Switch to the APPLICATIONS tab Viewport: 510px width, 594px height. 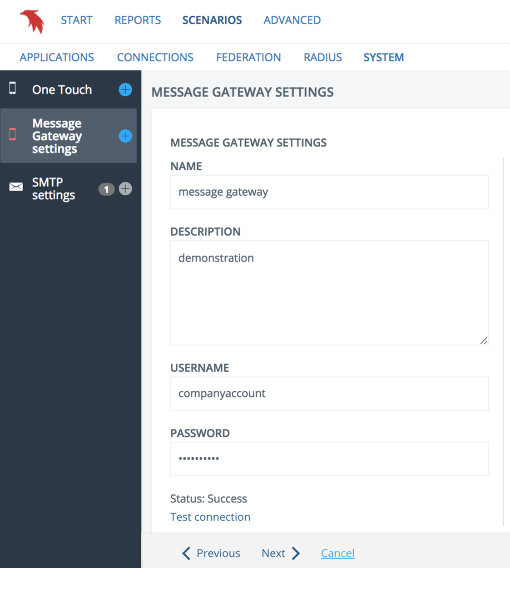point(57,57)
